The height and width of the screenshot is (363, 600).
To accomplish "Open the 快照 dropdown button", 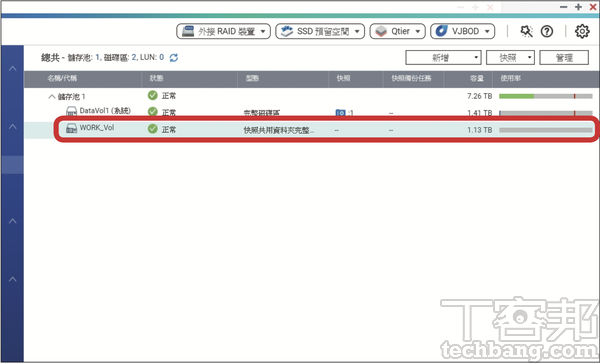I will (510, 58).
